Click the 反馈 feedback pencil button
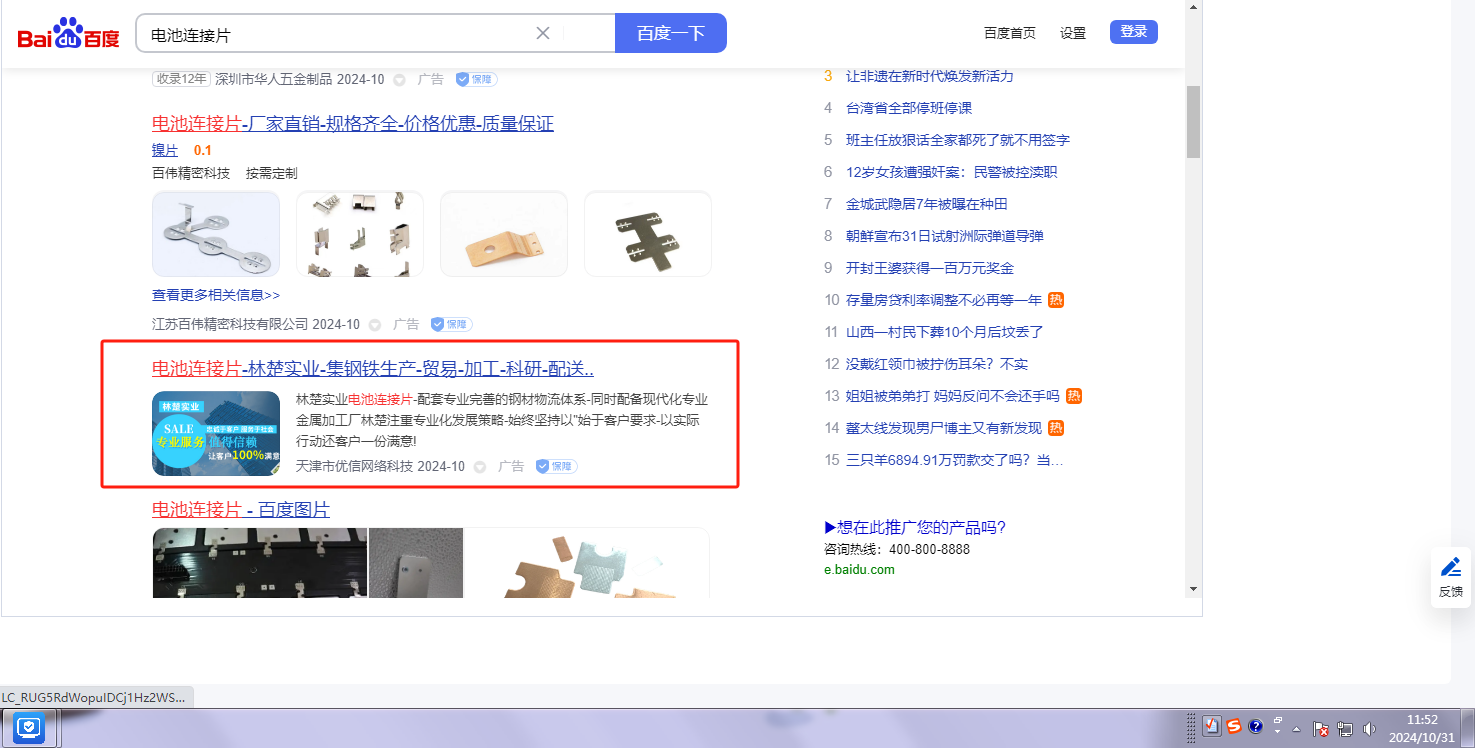This screenshot has height=748, width=1475. 1451,578
